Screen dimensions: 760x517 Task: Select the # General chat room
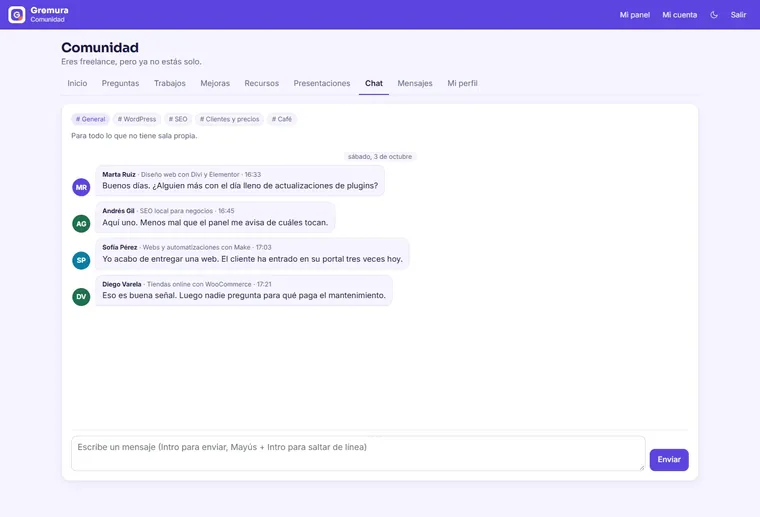pyautogui.click(x=91, y=119)
